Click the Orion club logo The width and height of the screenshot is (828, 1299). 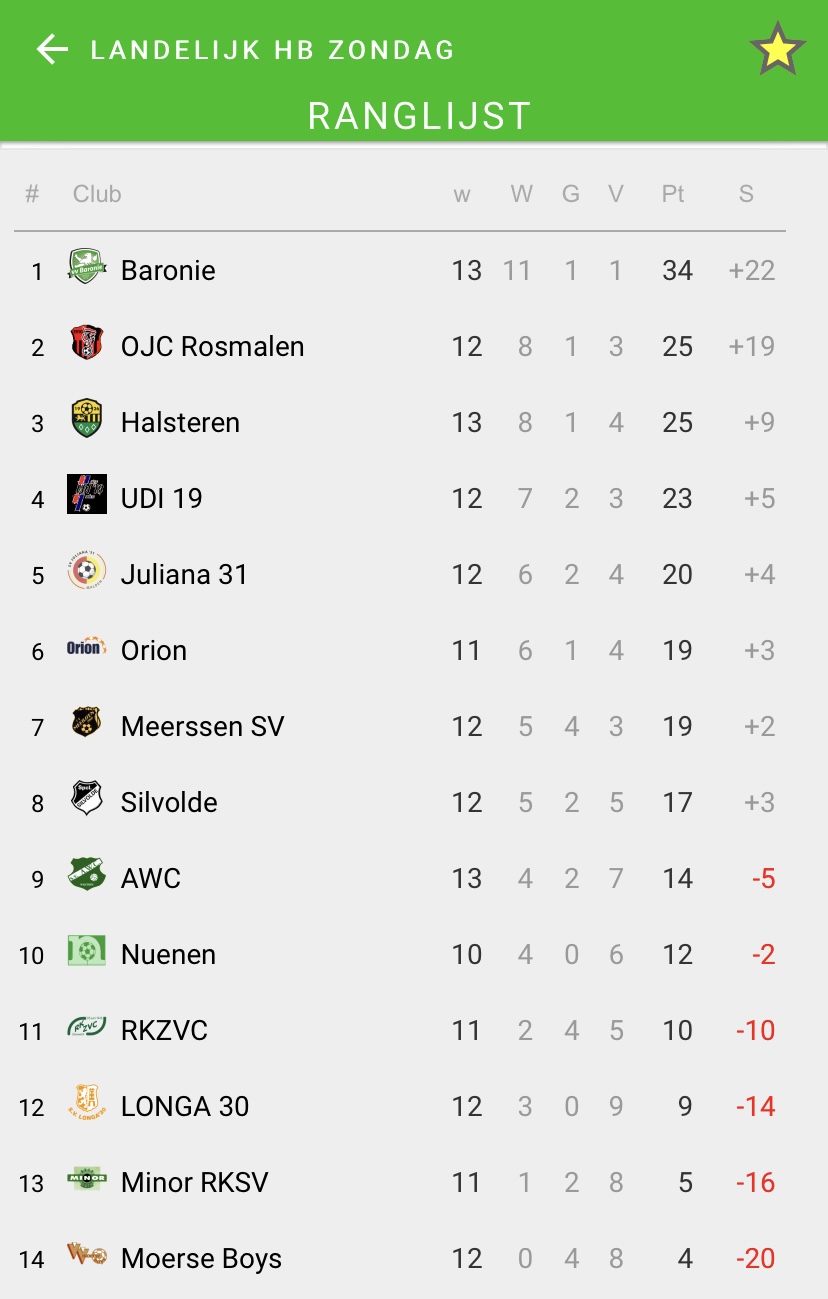pos(87,647)
